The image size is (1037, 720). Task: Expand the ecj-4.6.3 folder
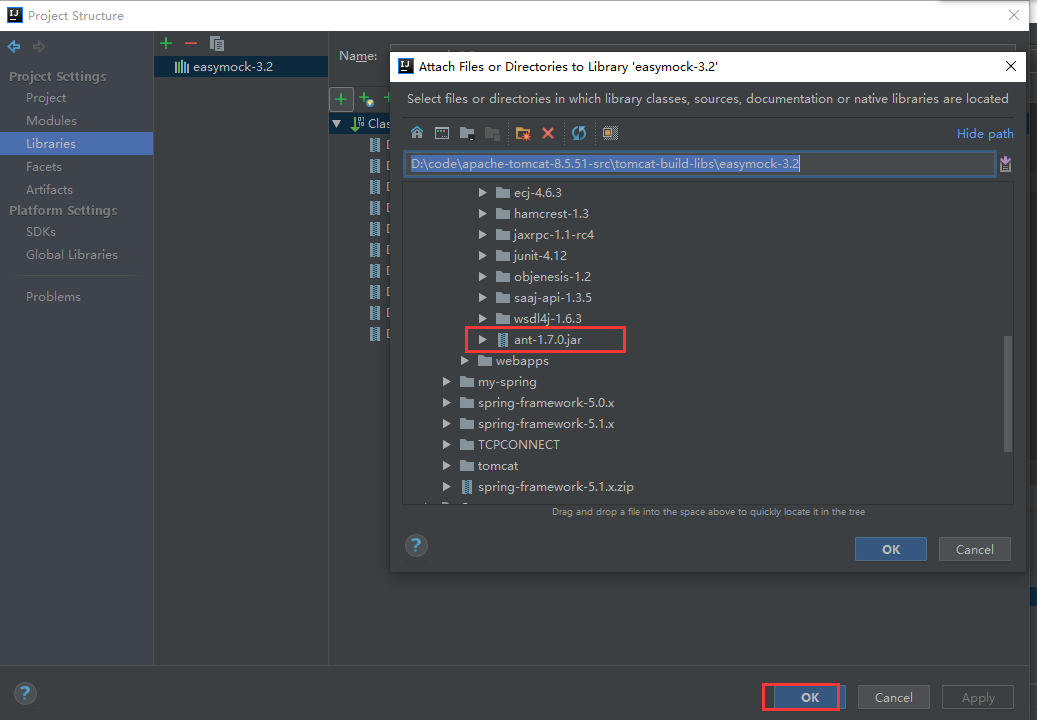[483, 192]
